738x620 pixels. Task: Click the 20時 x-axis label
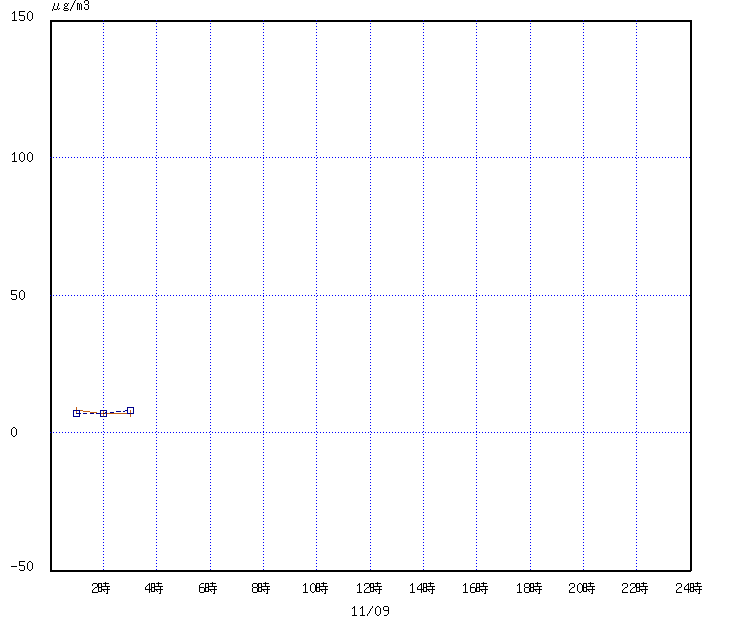pyautogui.click(x=582, y=589)
